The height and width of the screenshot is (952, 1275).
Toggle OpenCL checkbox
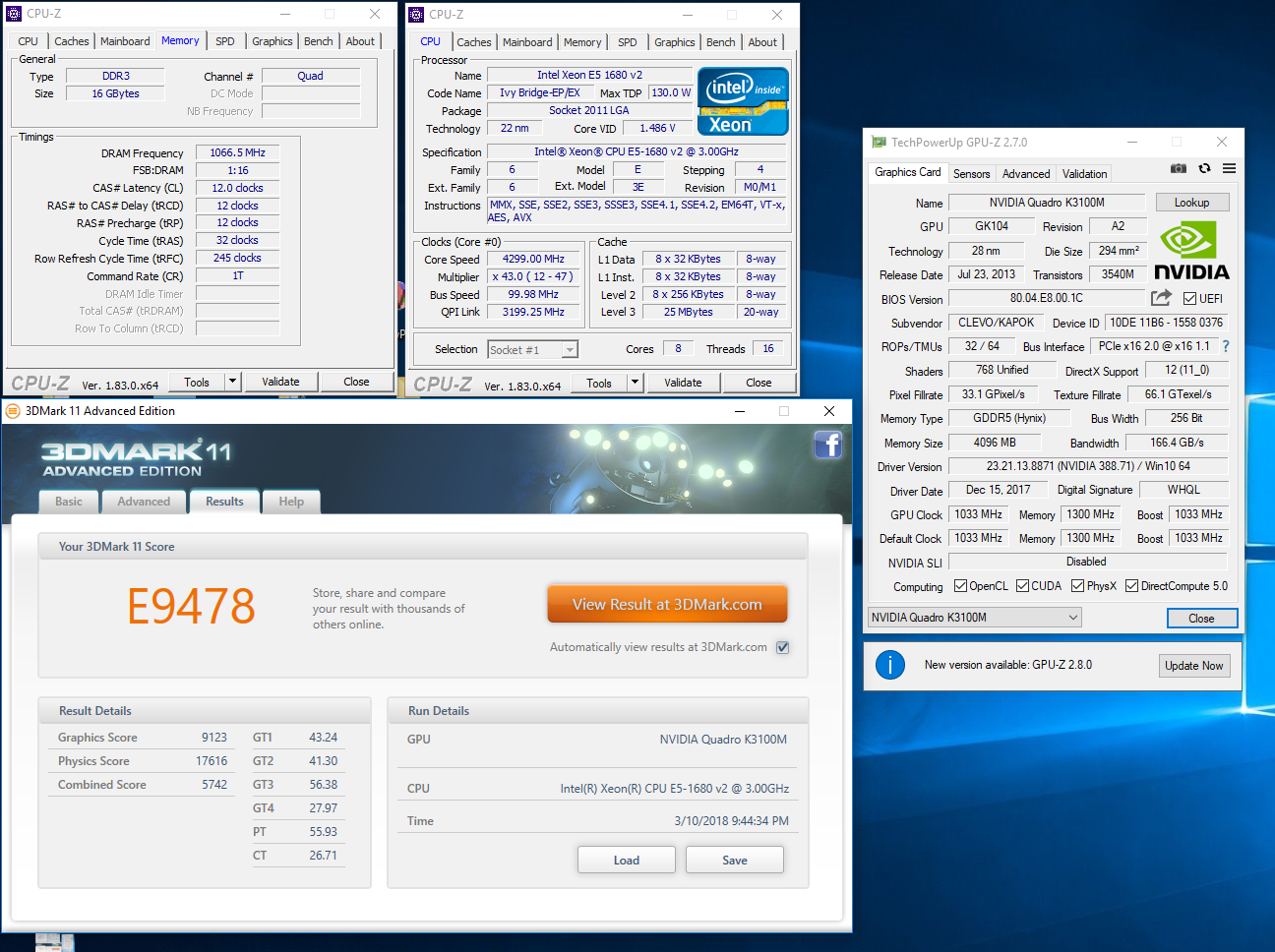click(960, 586)
